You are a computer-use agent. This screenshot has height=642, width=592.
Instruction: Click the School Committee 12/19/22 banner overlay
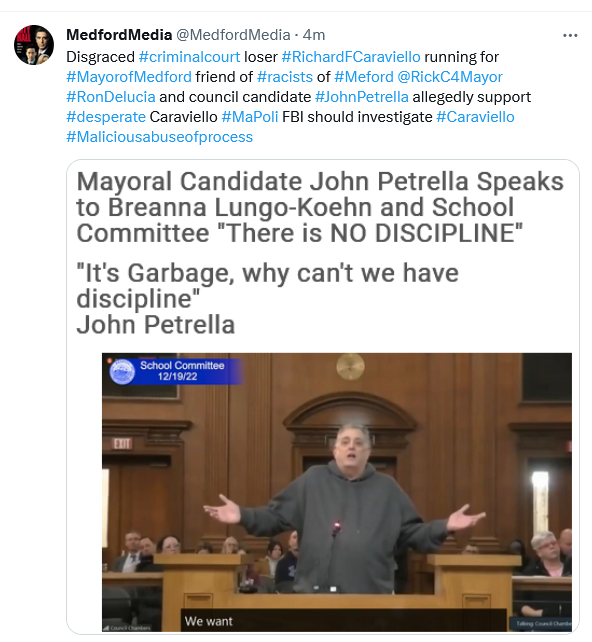pos(174,371)
